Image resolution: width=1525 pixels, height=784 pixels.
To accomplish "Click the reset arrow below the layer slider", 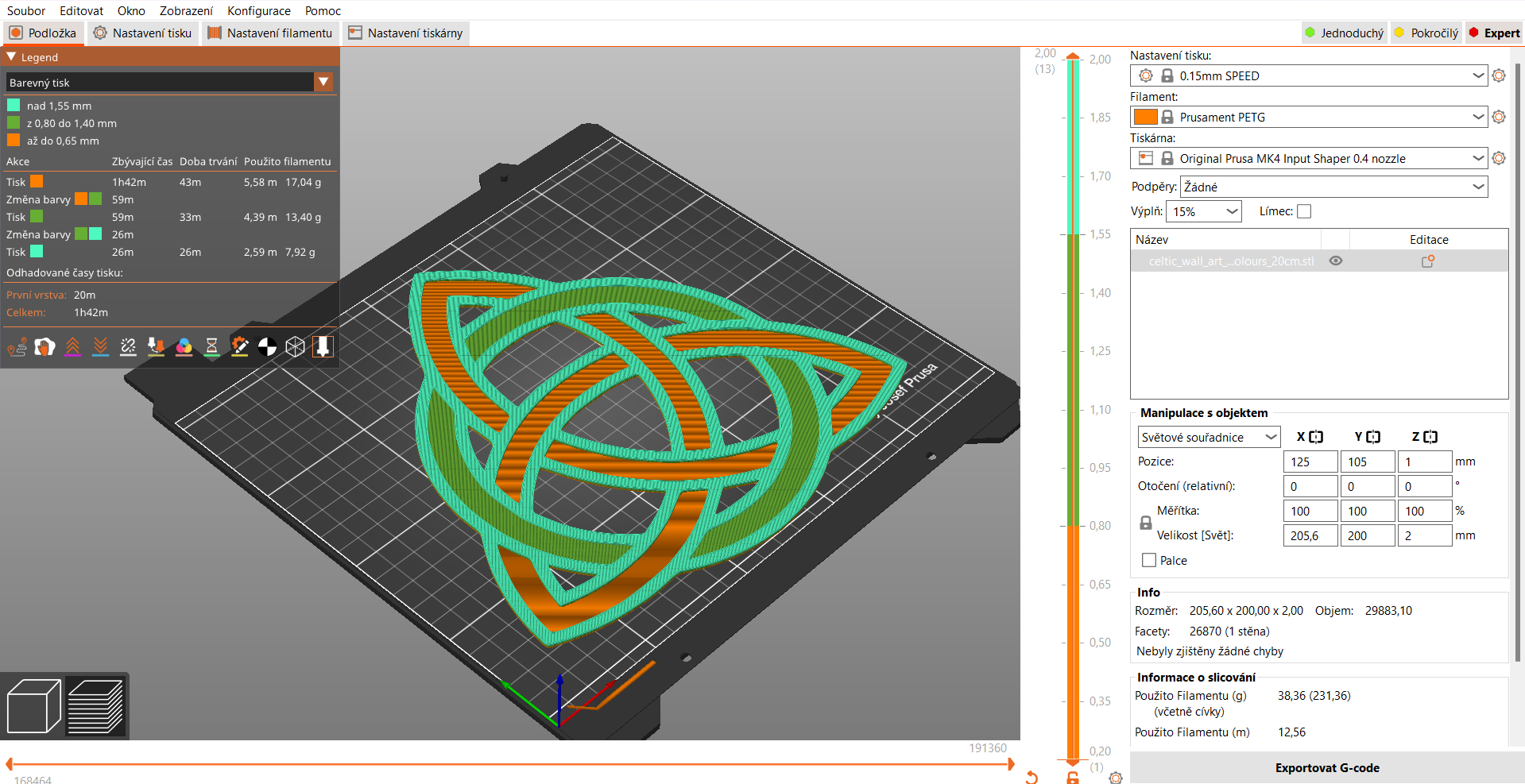I will 1032,777.
